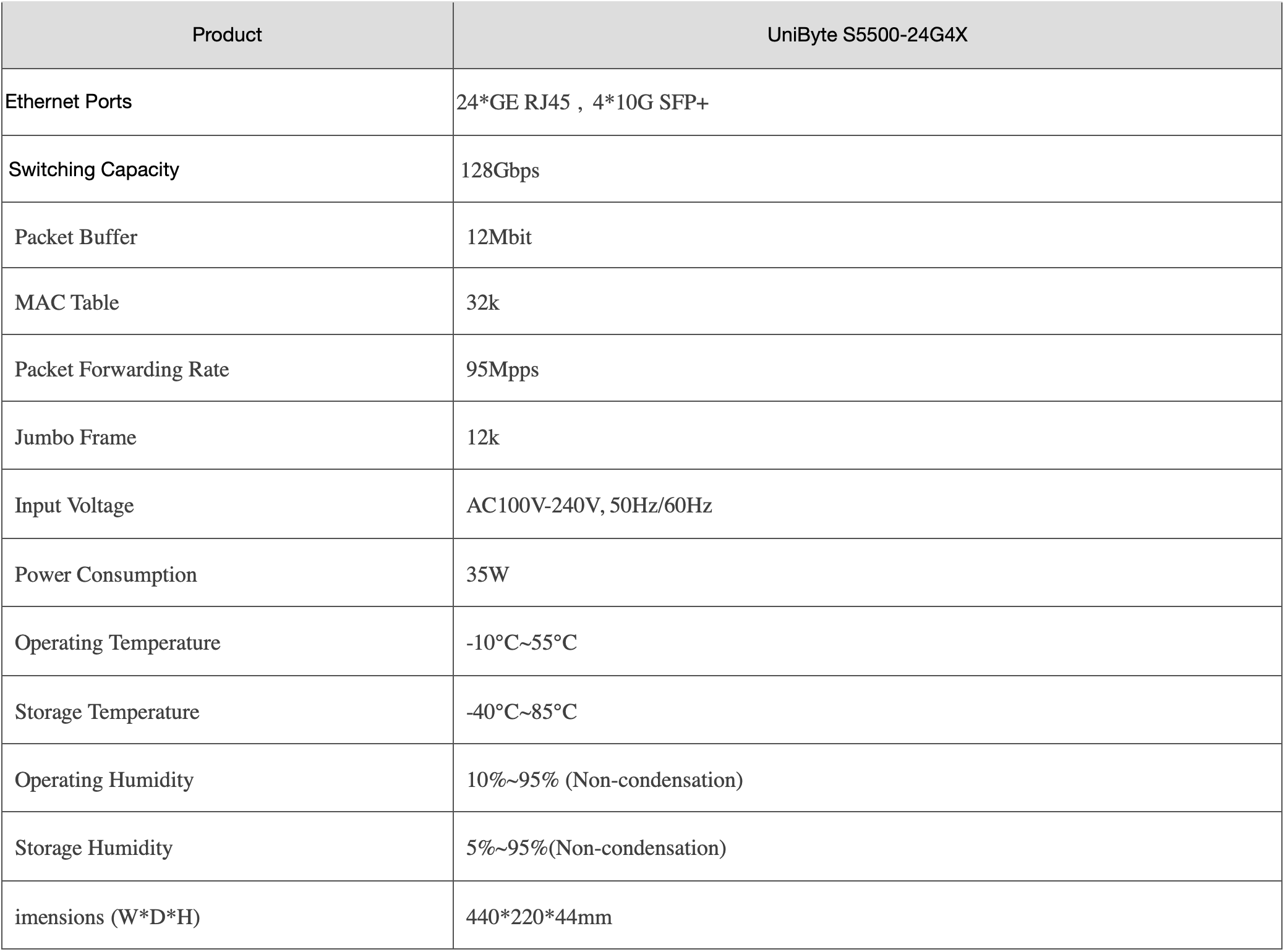
Task: Select the "95Mpps" value
Action: coord(502,370)
